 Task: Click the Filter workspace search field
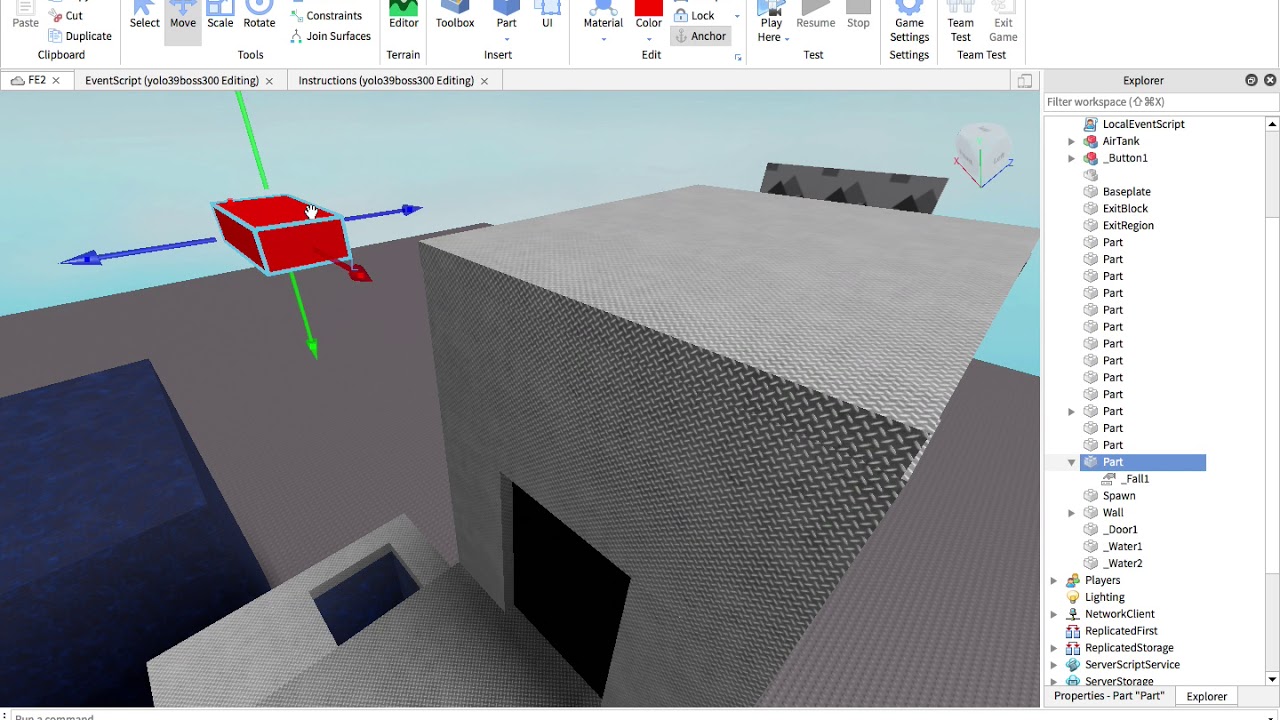coord(1161,102)
